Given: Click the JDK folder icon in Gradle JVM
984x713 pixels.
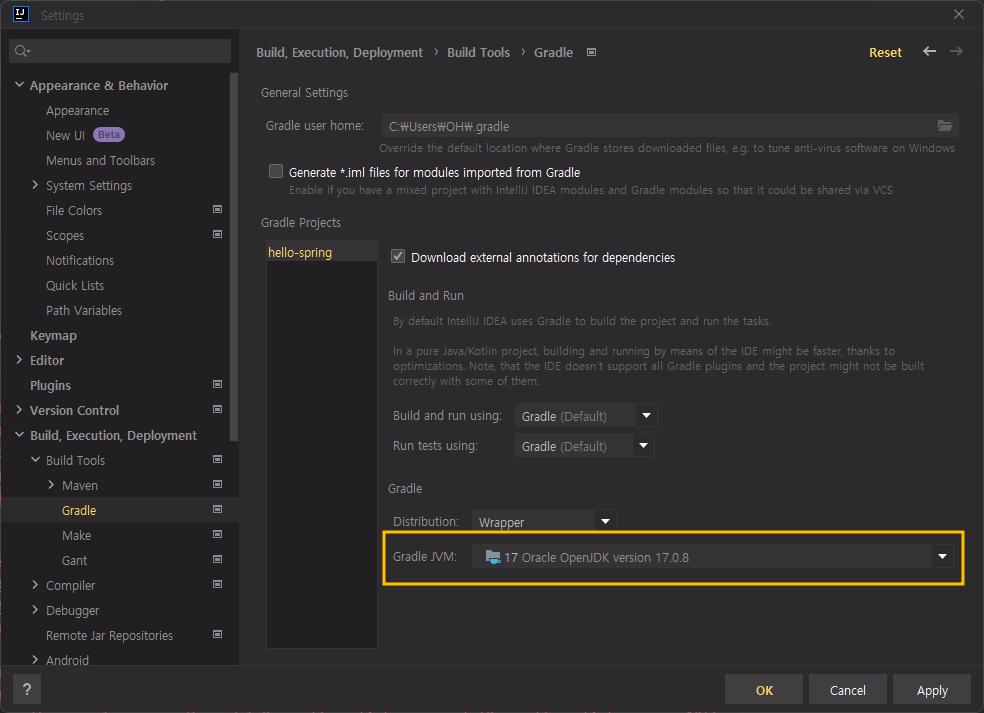Looking at the screenshot, I should (x=493, y=557).
